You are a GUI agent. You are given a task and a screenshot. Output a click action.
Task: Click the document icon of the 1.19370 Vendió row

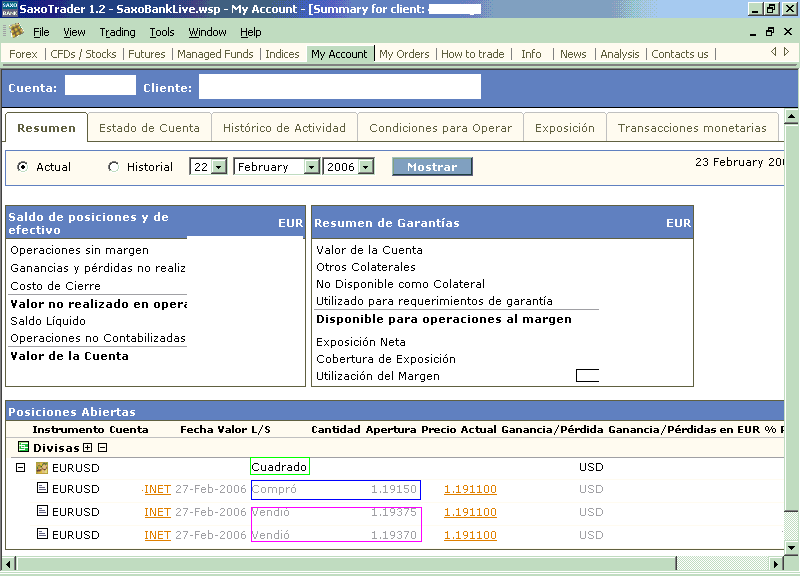click(42, 535)
